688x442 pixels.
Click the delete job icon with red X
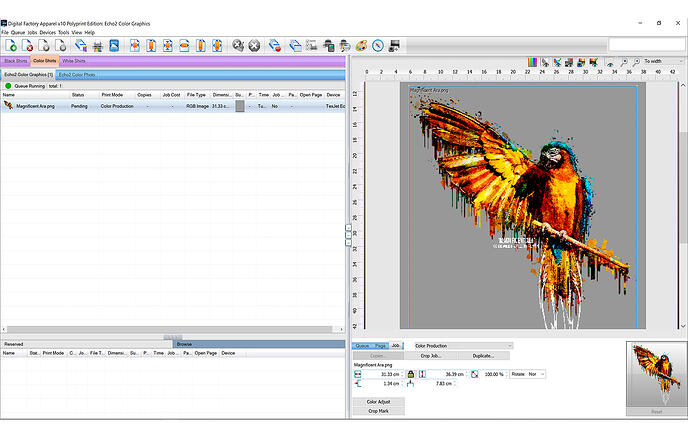[x=27, y=46]
